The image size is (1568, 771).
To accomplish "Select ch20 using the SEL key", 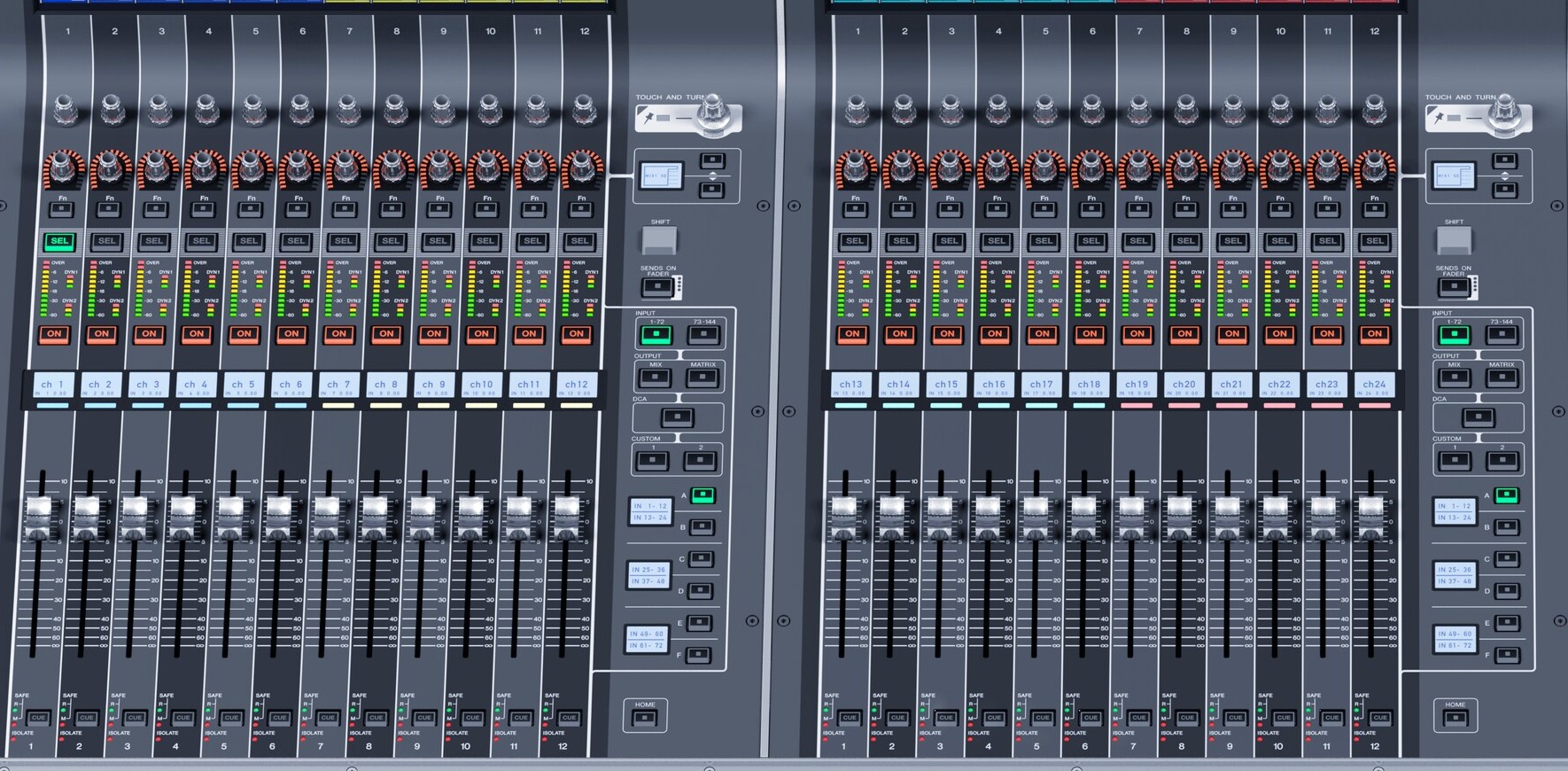I will point(1186,241).
